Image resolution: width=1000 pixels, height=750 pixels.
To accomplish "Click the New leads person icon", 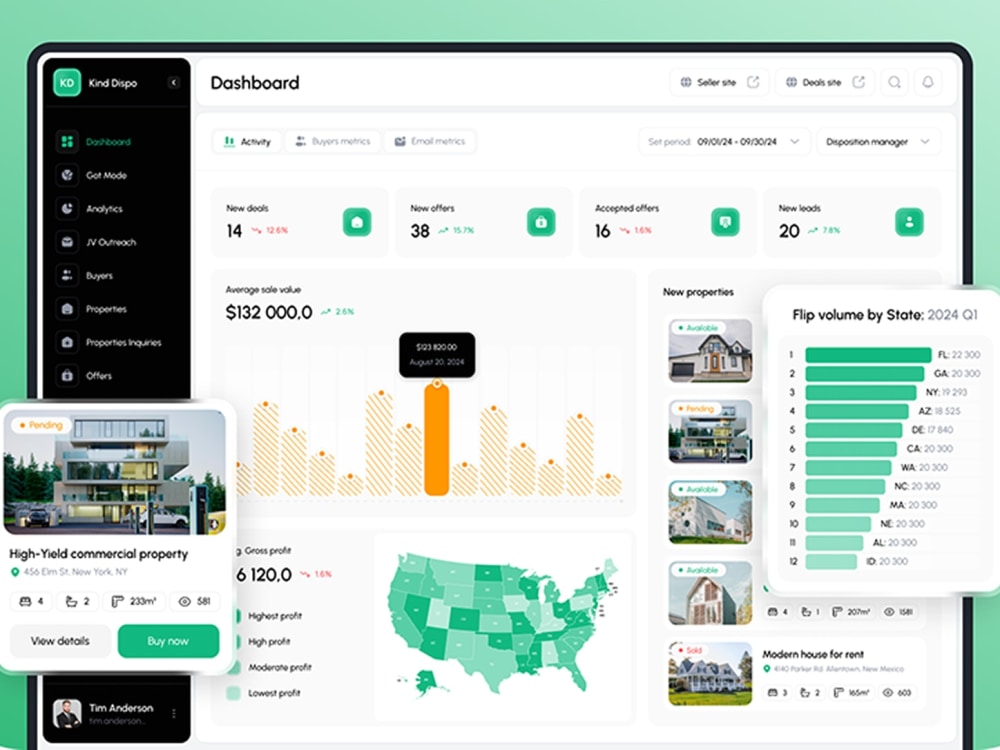I will [909, 222].
